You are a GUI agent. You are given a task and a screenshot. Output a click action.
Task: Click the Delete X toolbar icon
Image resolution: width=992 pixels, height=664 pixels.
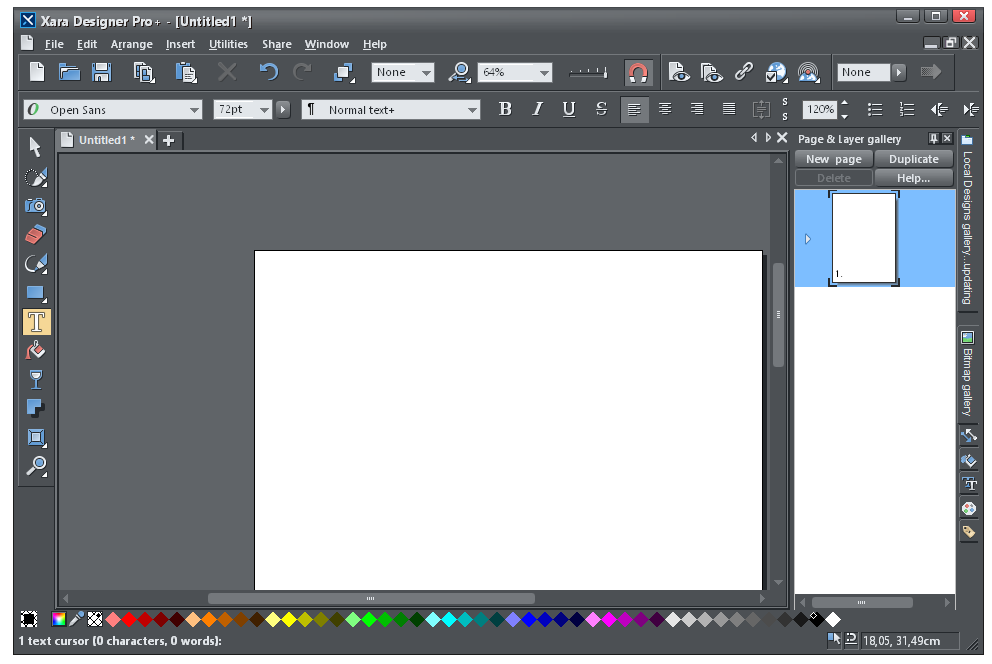[226, 72]
